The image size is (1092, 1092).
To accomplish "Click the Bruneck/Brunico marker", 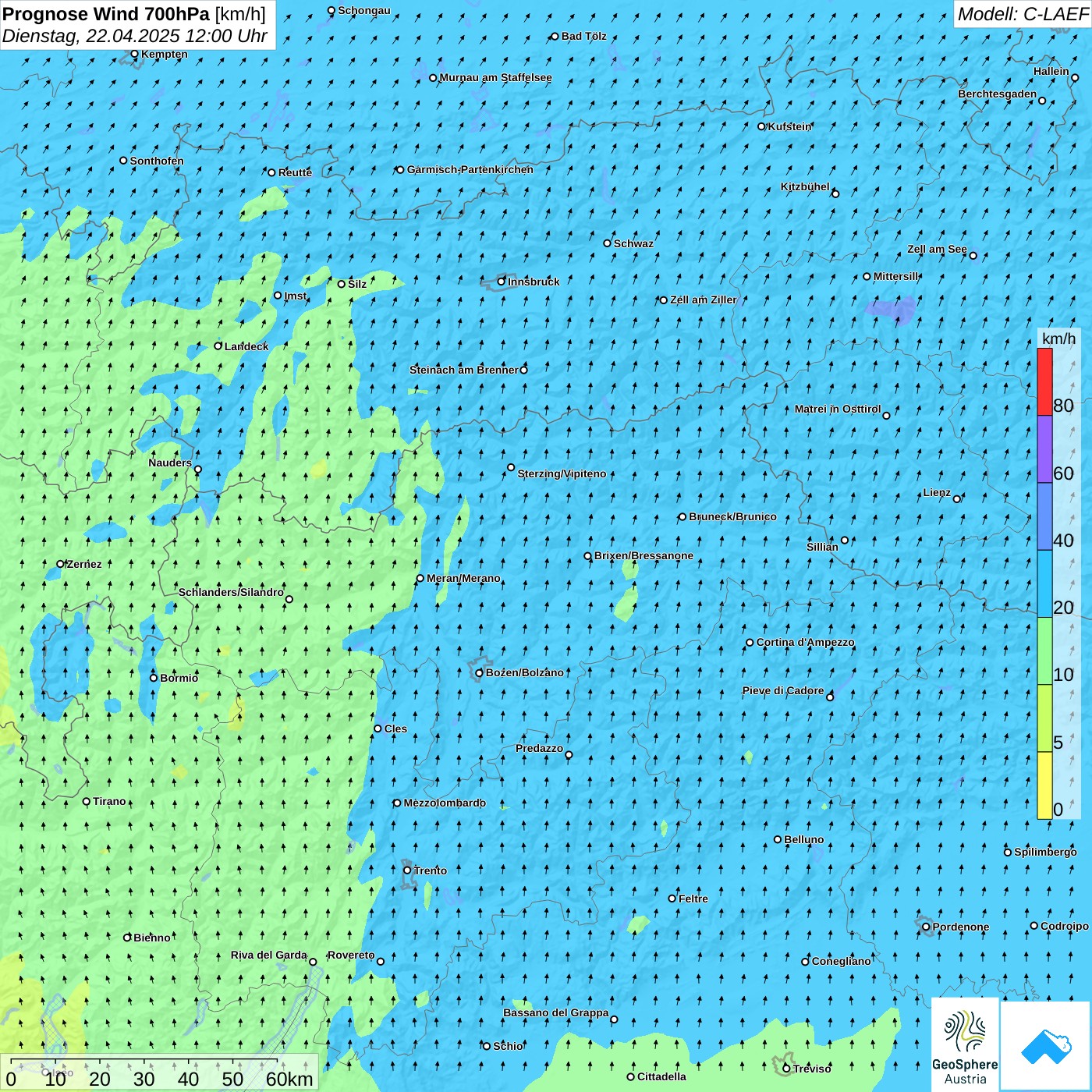I will 682,516.
